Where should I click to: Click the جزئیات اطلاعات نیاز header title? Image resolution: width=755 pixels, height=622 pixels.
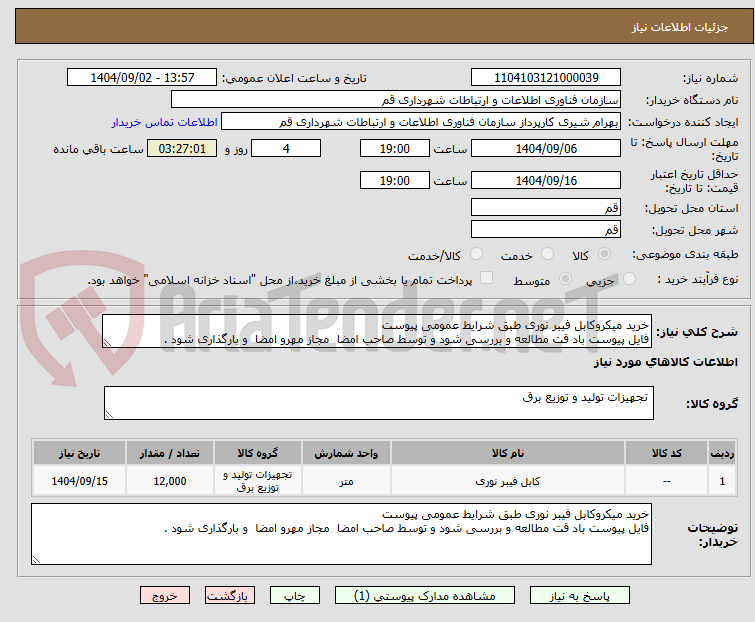coord(680,27)
